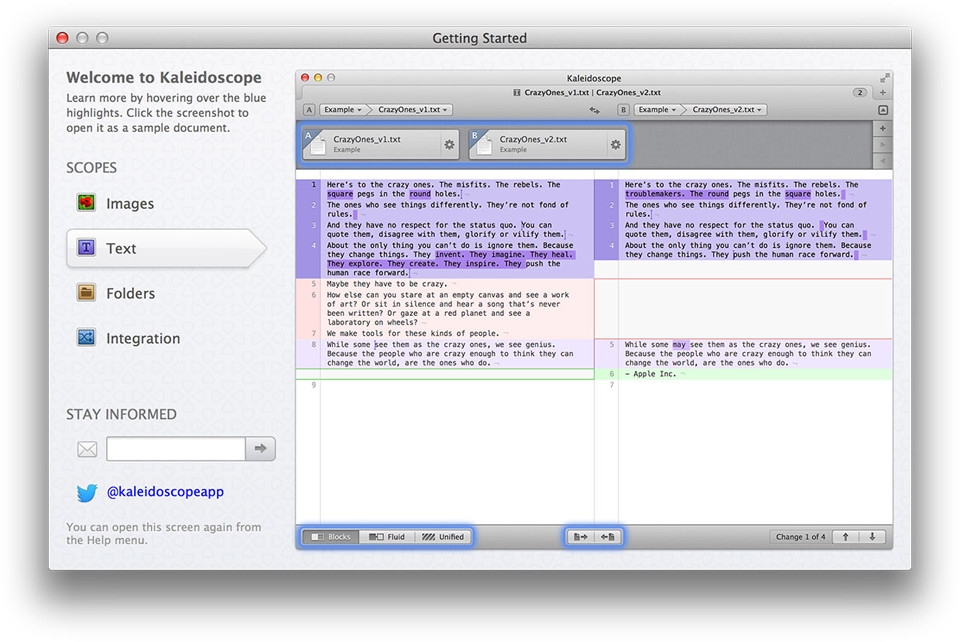Click the Text scope T icon
This screenshot has width=960, height=642.
tap(86, 247)
